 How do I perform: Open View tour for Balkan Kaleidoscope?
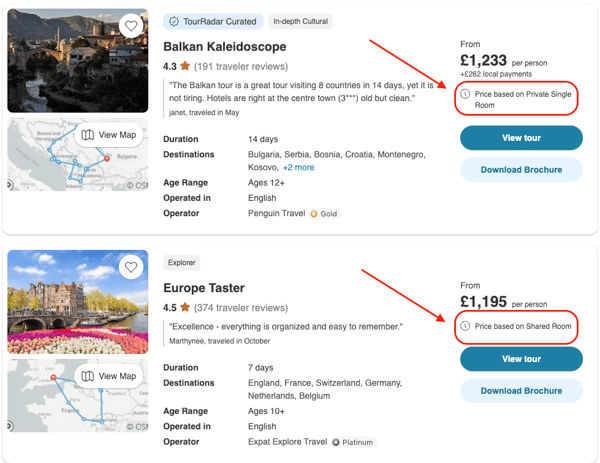[521, 138]
